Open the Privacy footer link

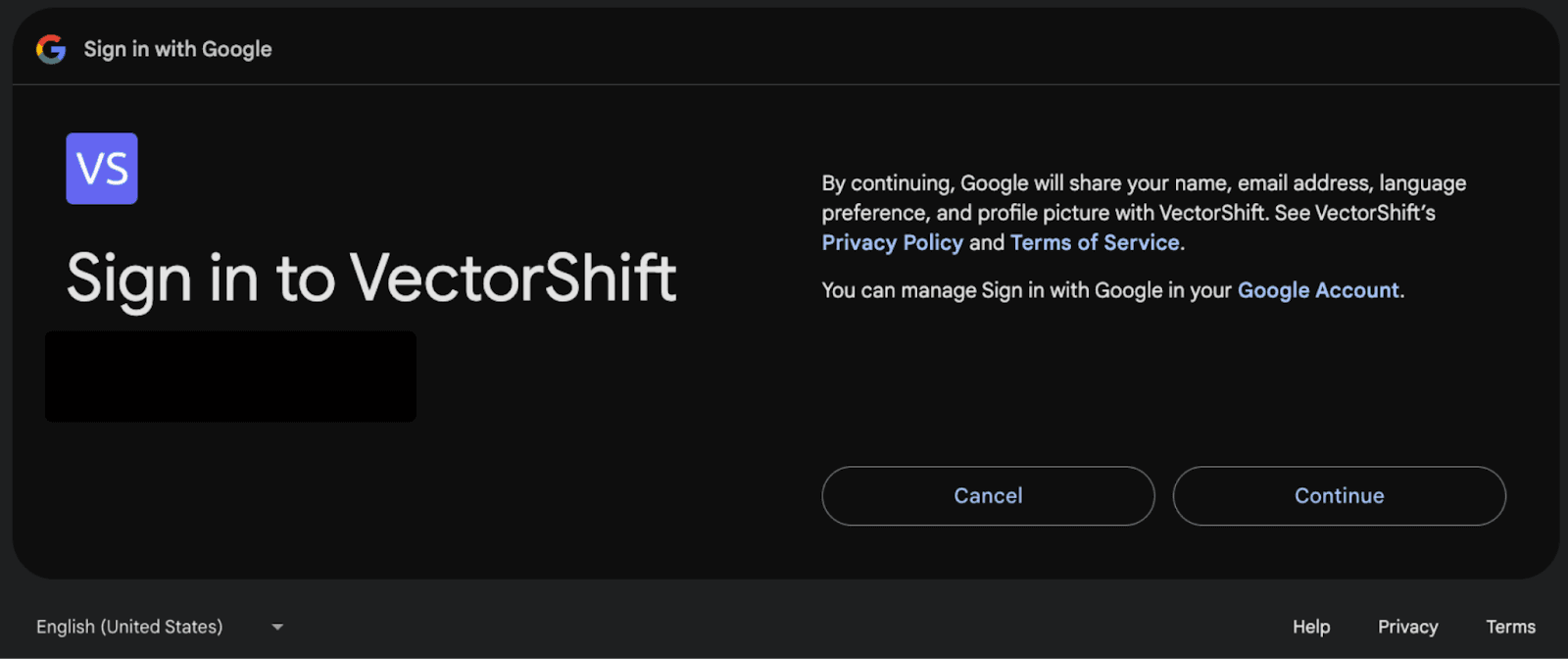pyautogui.click(x=1408, y=627)
